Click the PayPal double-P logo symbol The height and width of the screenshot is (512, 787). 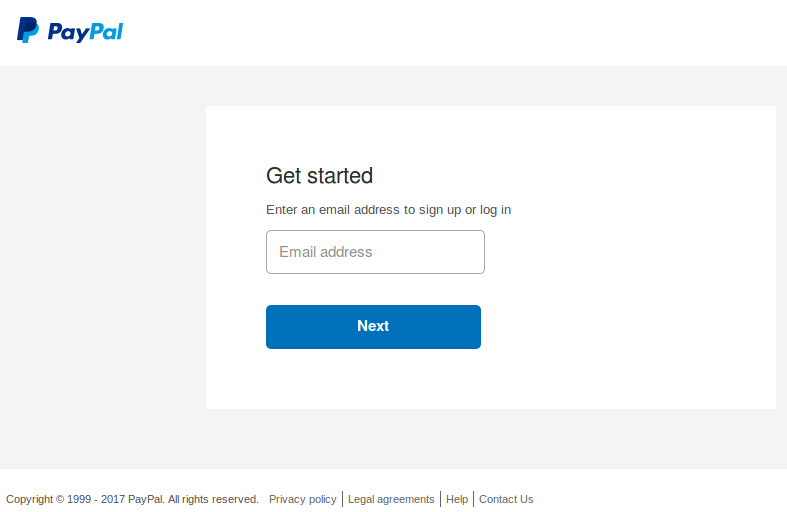tap(27, 30)
